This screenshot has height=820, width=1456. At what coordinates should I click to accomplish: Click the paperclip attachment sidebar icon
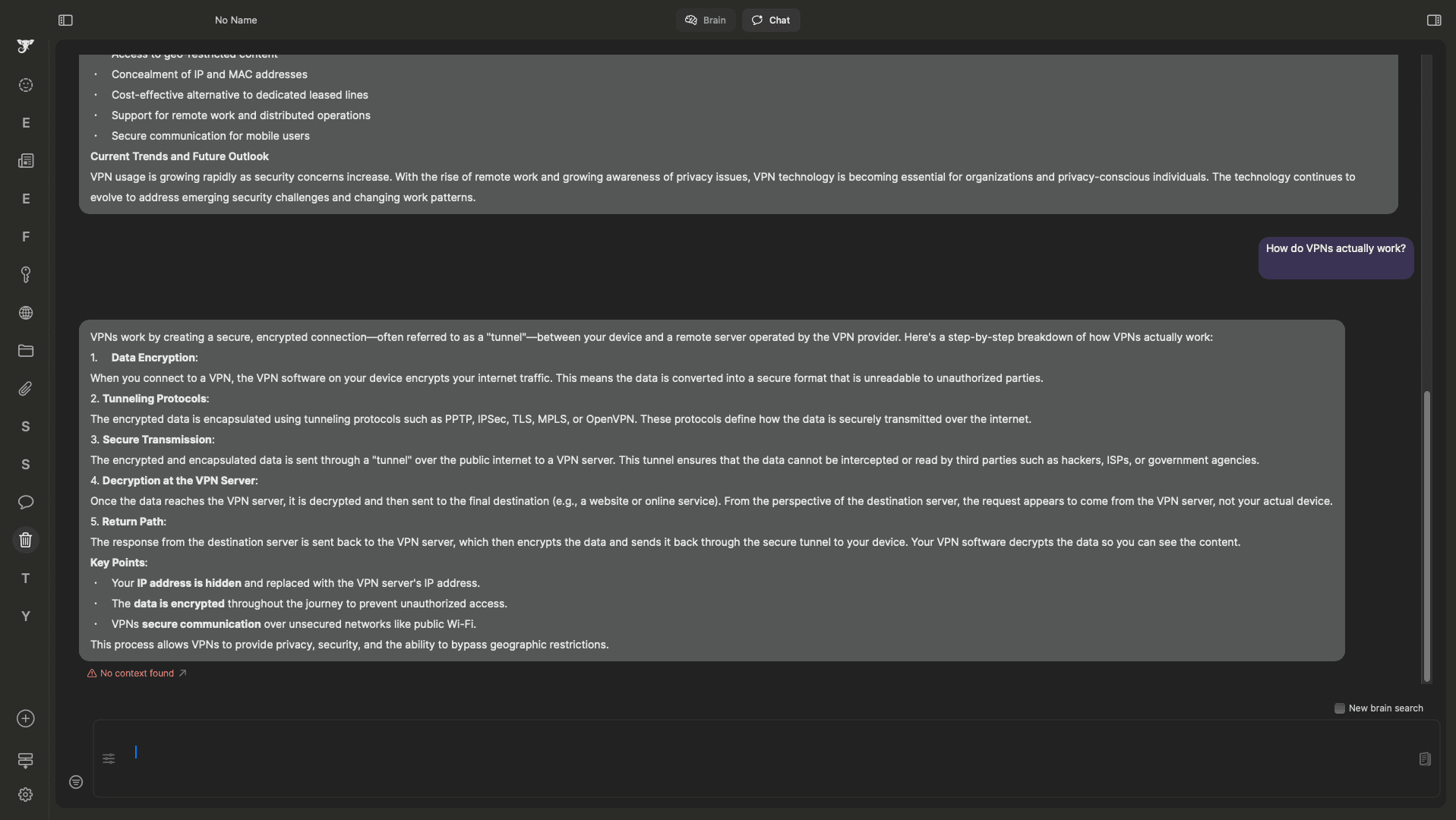(26, 389)
